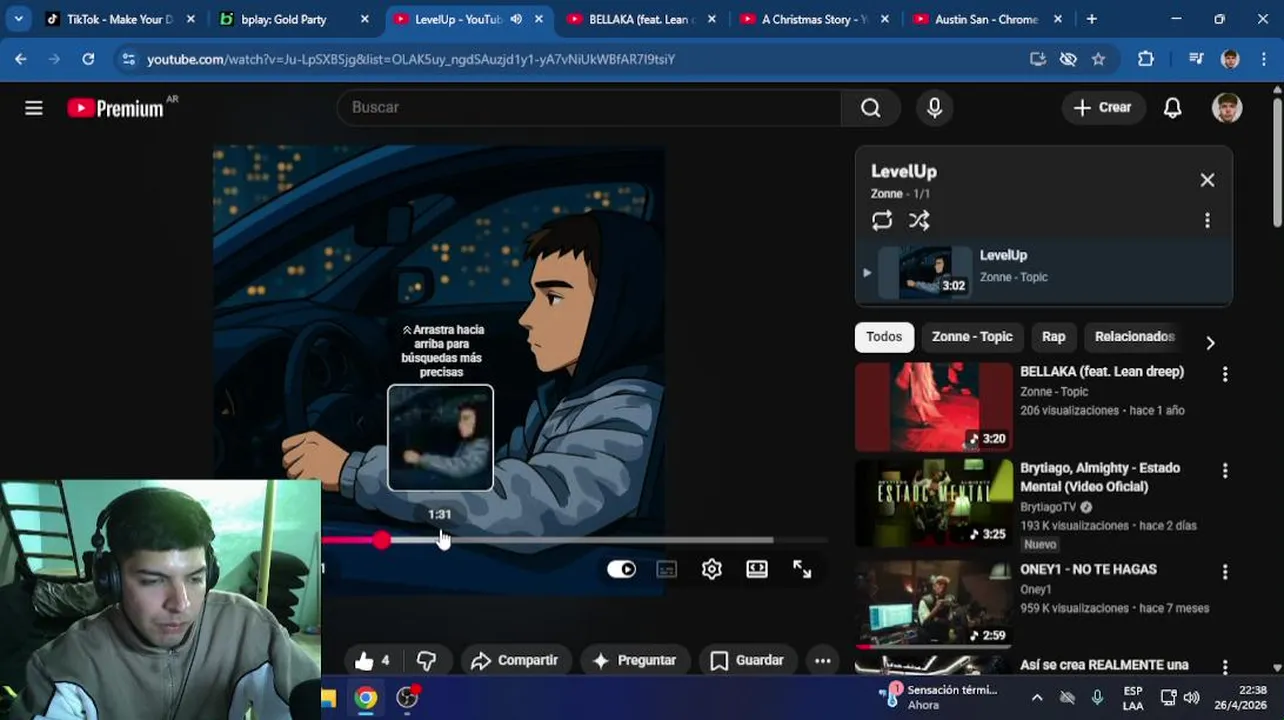This screenshot has width=1284, height=720.
Task: Dislike the video with thumbs down
Action: point(427,660)
